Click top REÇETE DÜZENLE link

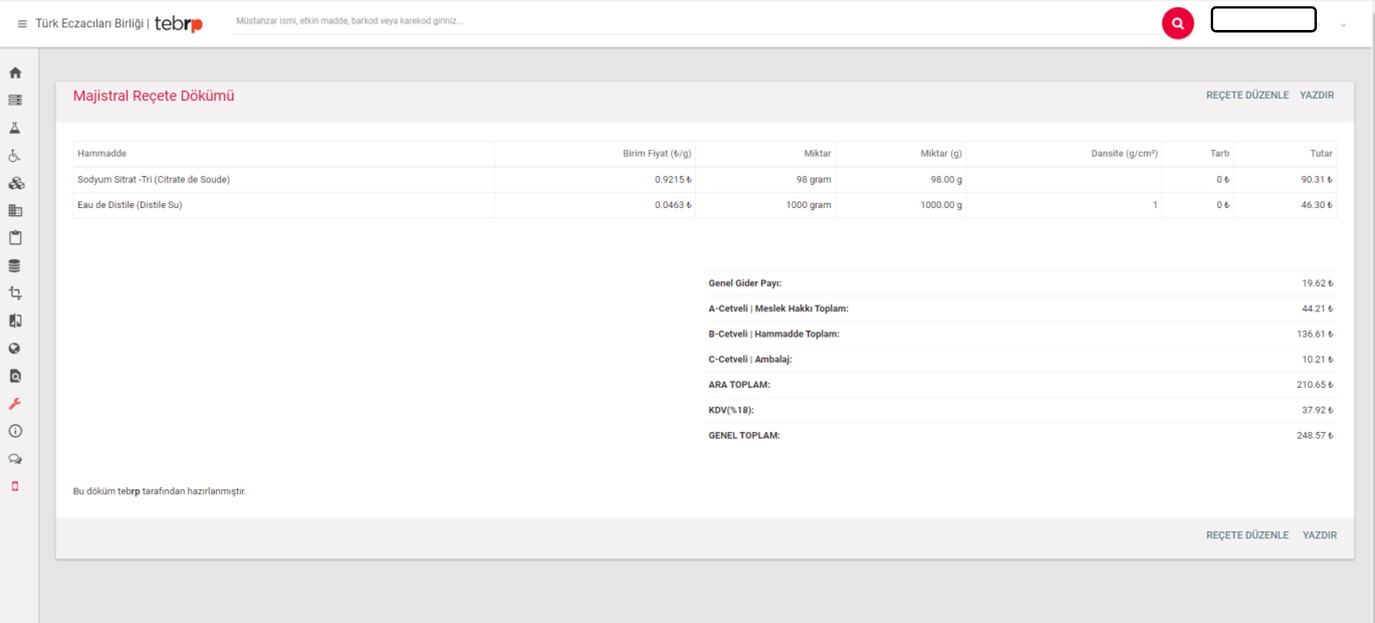[1247, 95]
